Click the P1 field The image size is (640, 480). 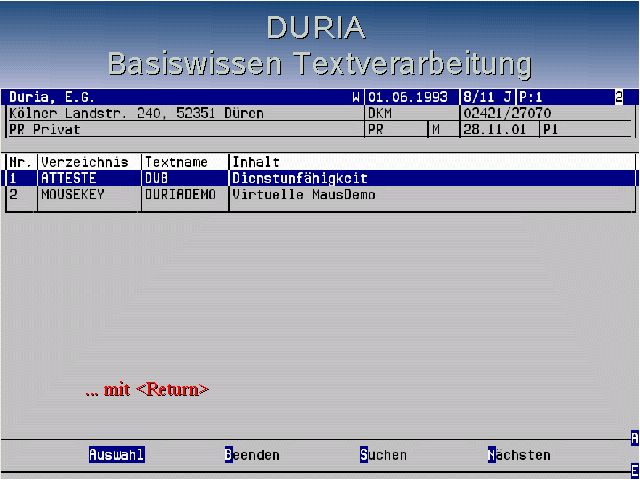click(550, 129)
